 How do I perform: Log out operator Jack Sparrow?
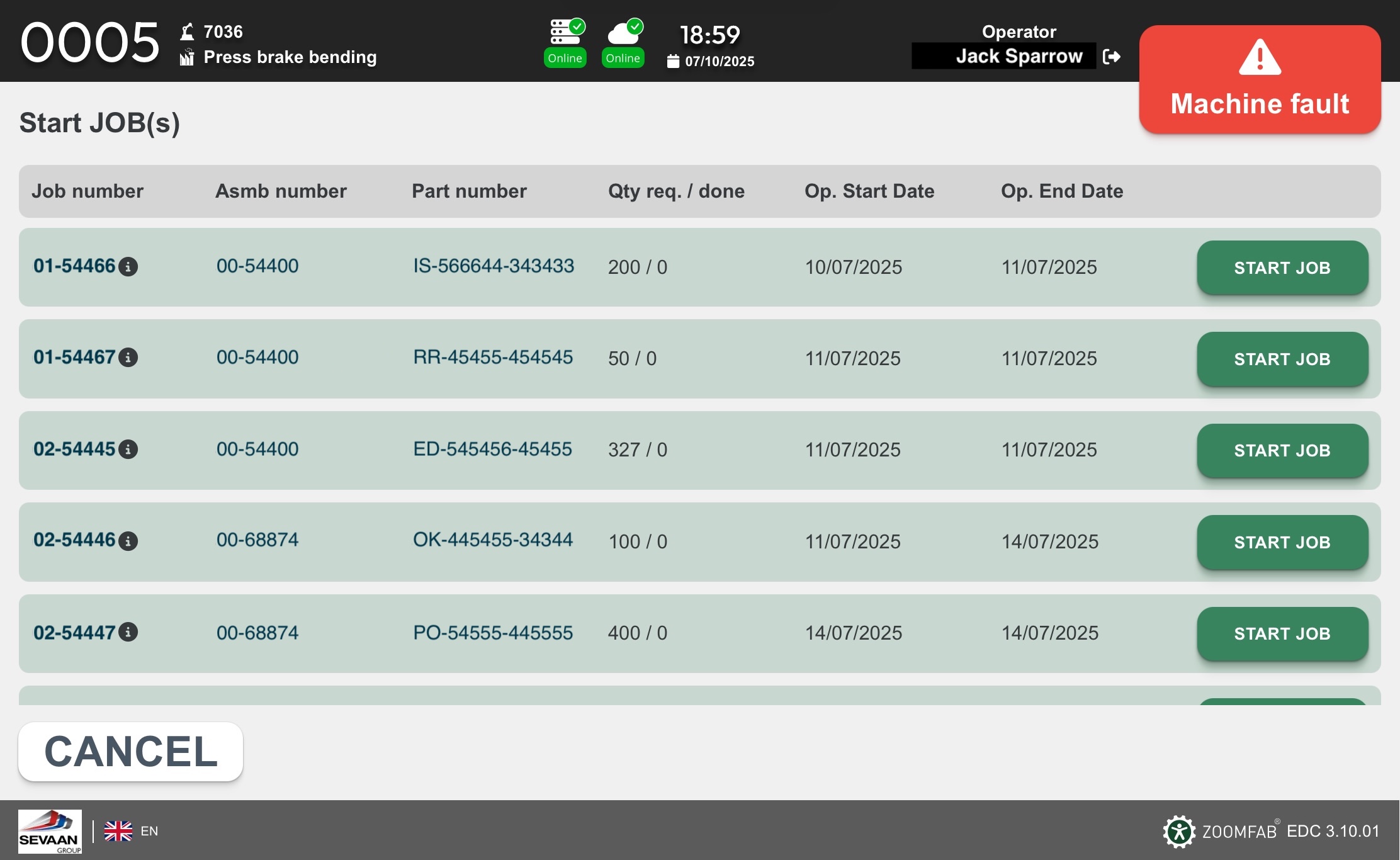coord(1112,57)
